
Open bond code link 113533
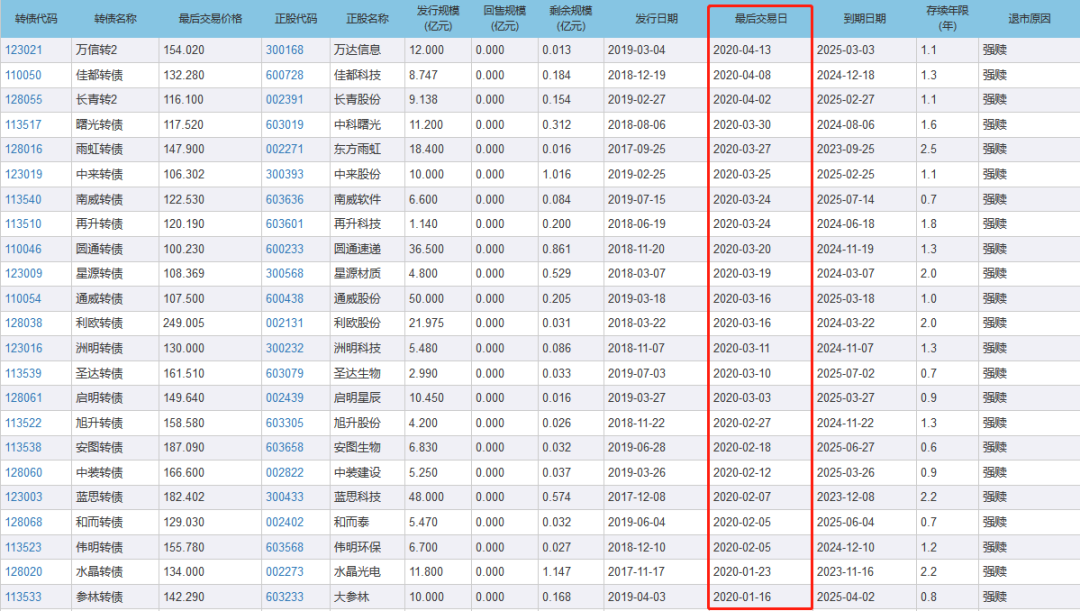click(23, 597)
